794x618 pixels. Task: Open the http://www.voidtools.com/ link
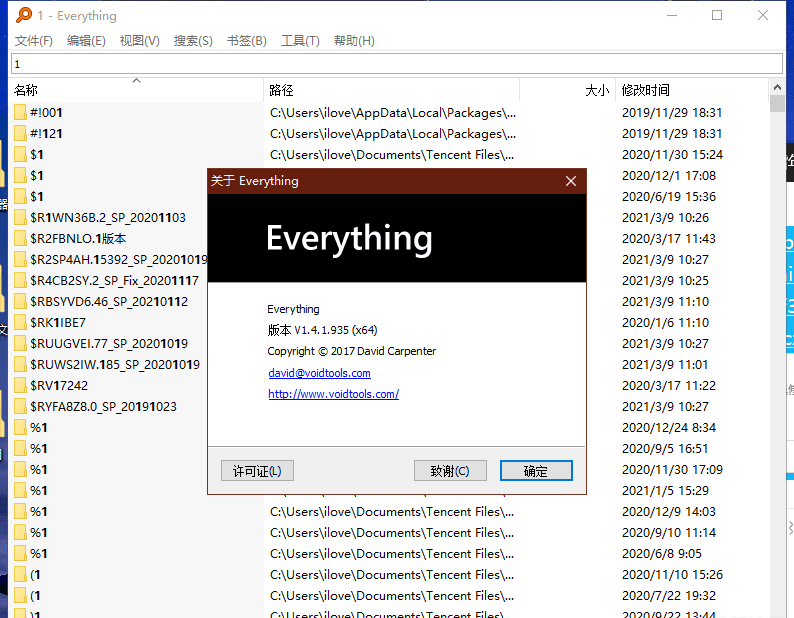pos(333,394)
